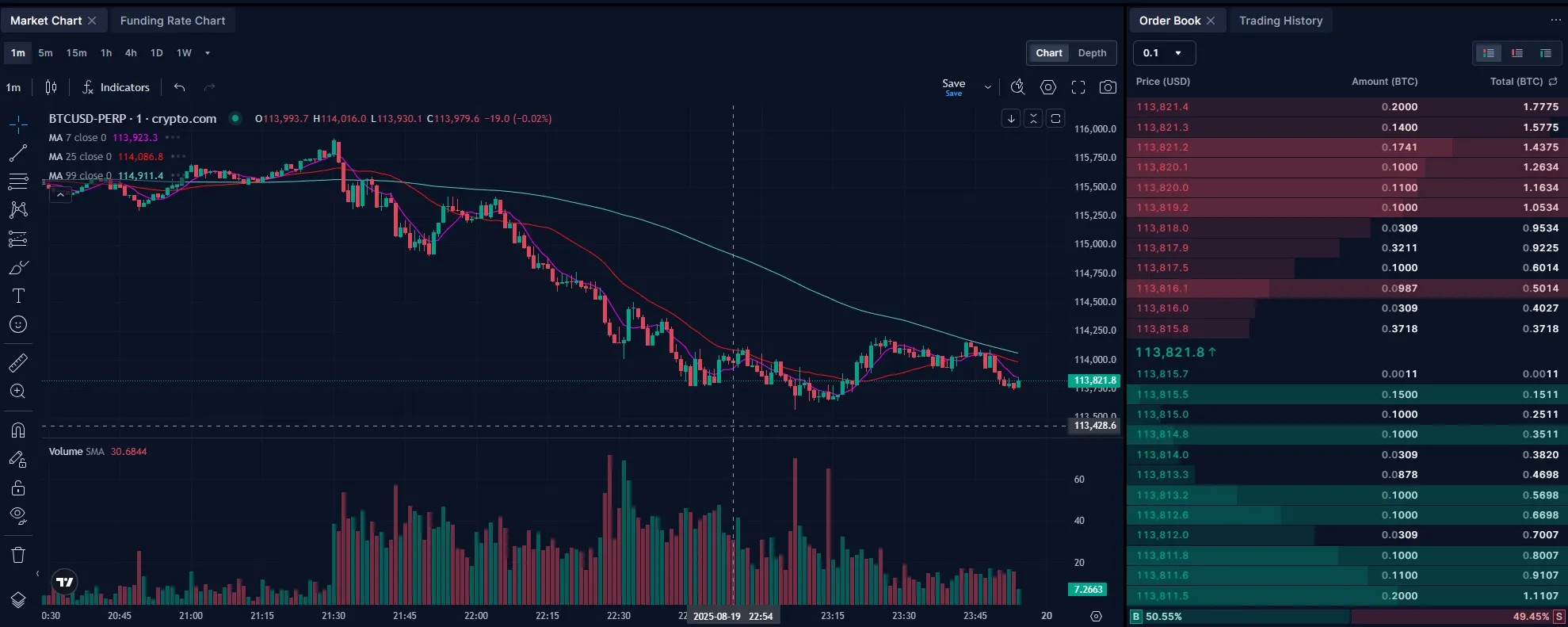Hide all drawings with eye icon
The height and width of the screenshot is (627, 1568).
coord(18,516)
